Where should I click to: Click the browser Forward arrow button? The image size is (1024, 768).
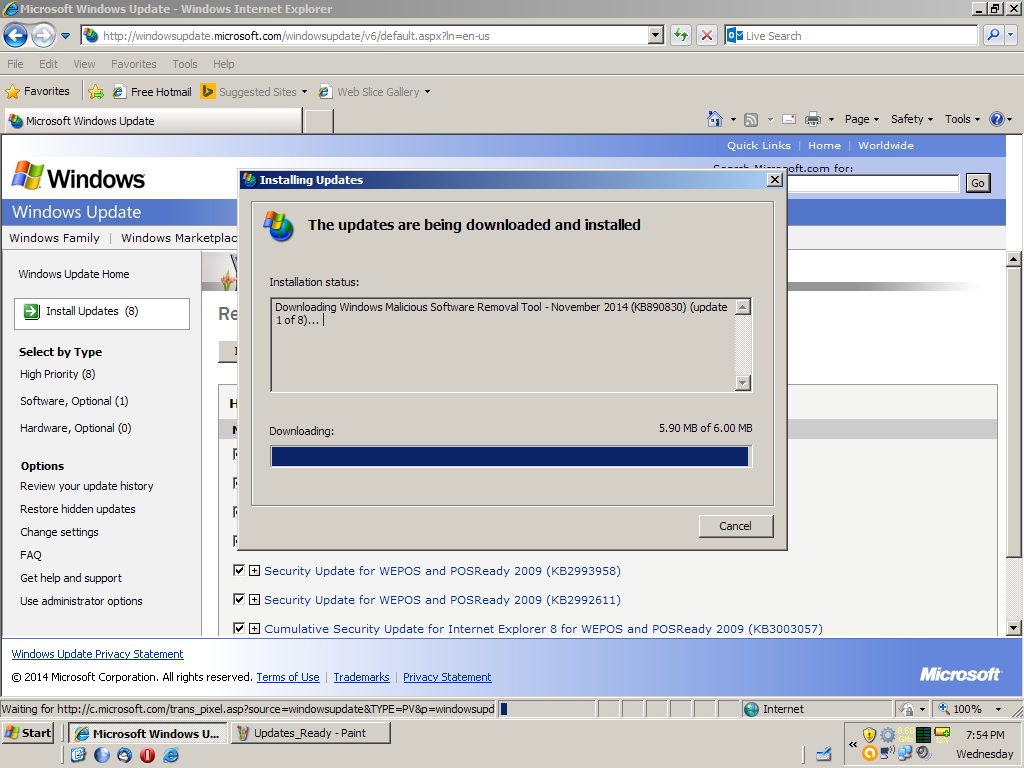click(x=43, y=35)
